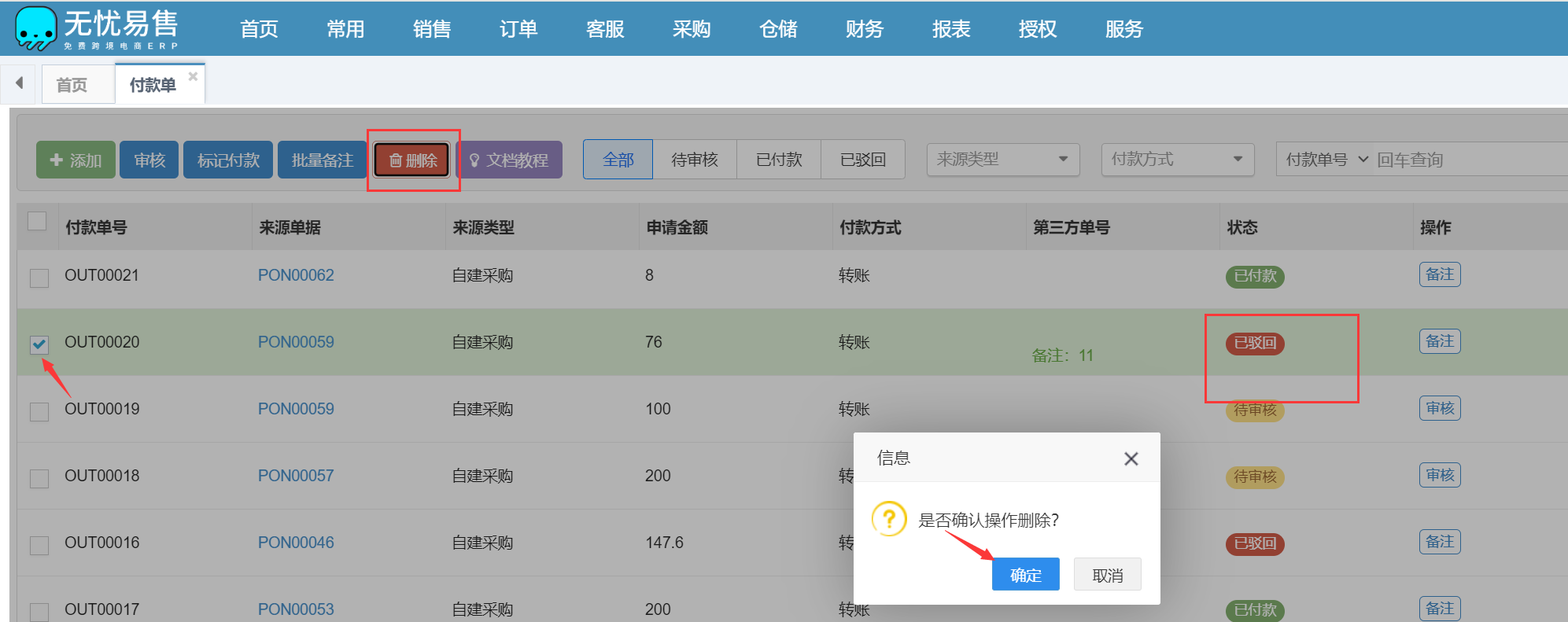Open the 采购 menu in top navigation
The height and width of the screenshot is (622, 1568).
[691, 29]
